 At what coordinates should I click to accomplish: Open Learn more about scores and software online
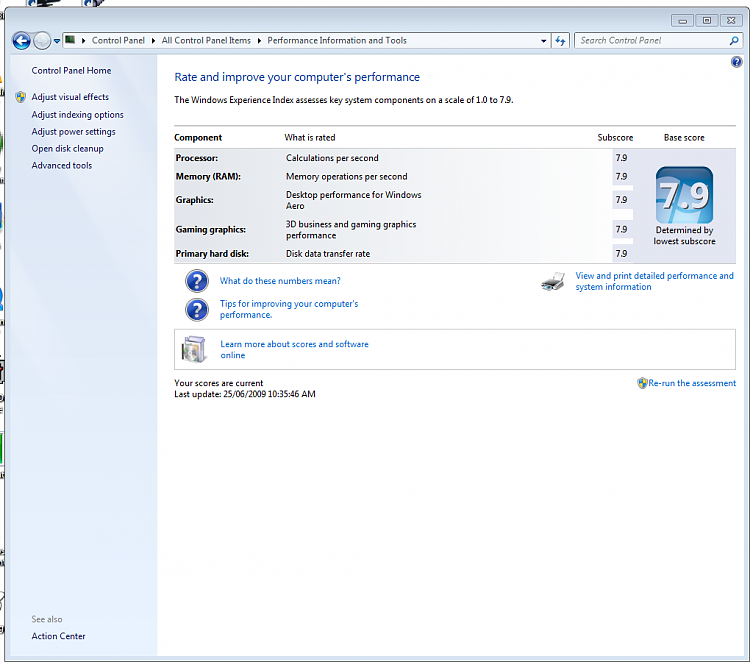[294, 350]
